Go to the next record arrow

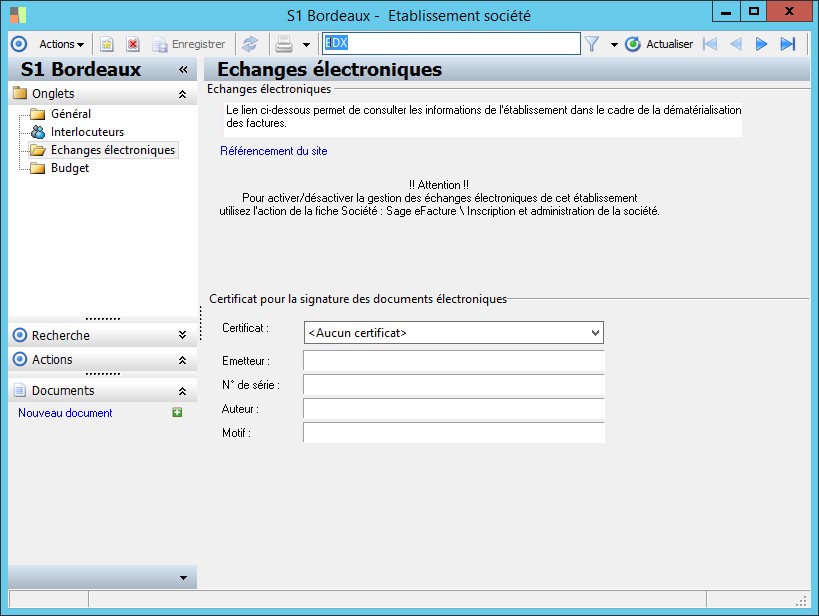pos(761,44)
